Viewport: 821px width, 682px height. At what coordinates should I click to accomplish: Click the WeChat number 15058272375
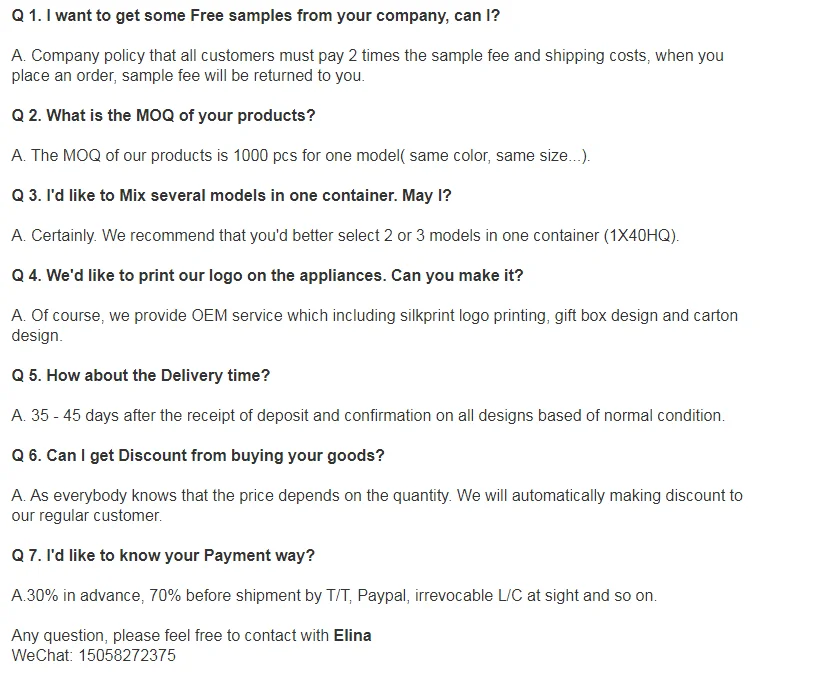coord(127,655)
